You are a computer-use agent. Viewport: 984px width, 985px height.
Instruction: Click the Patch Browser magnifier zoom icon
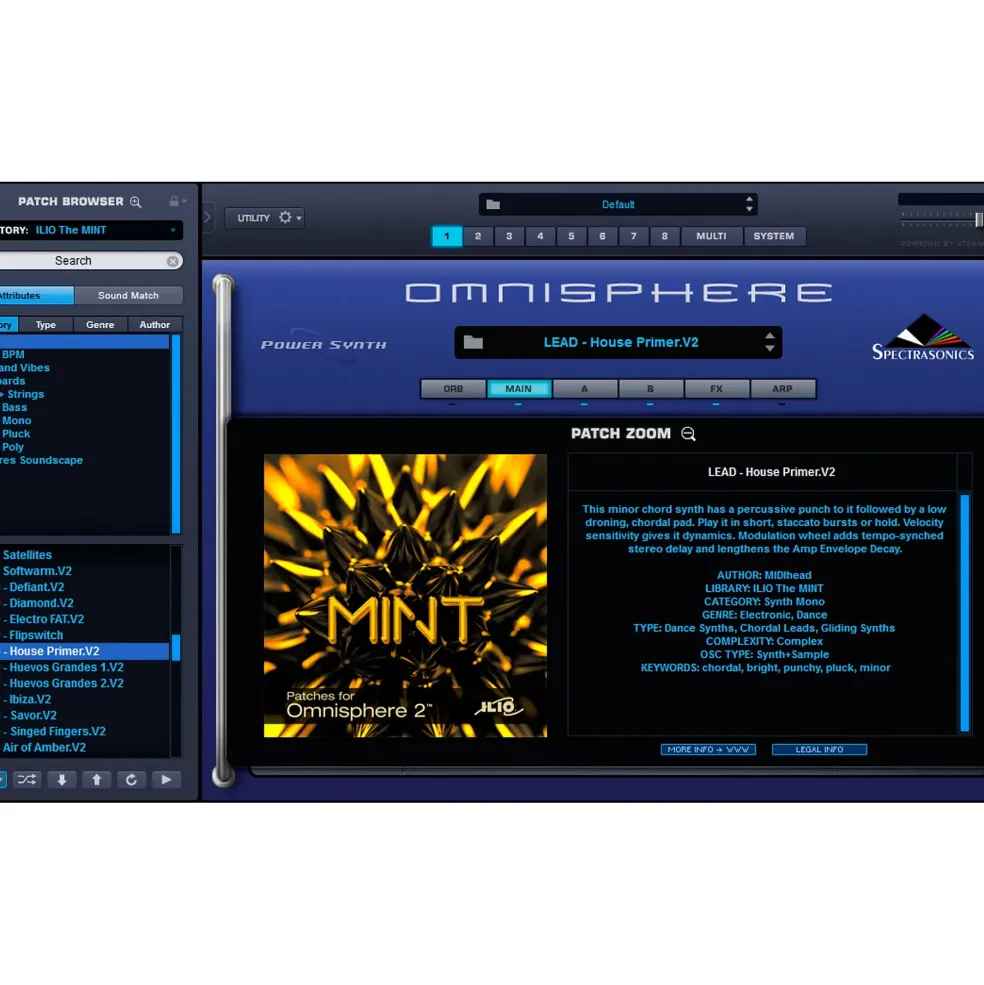(x=136, y=202)
